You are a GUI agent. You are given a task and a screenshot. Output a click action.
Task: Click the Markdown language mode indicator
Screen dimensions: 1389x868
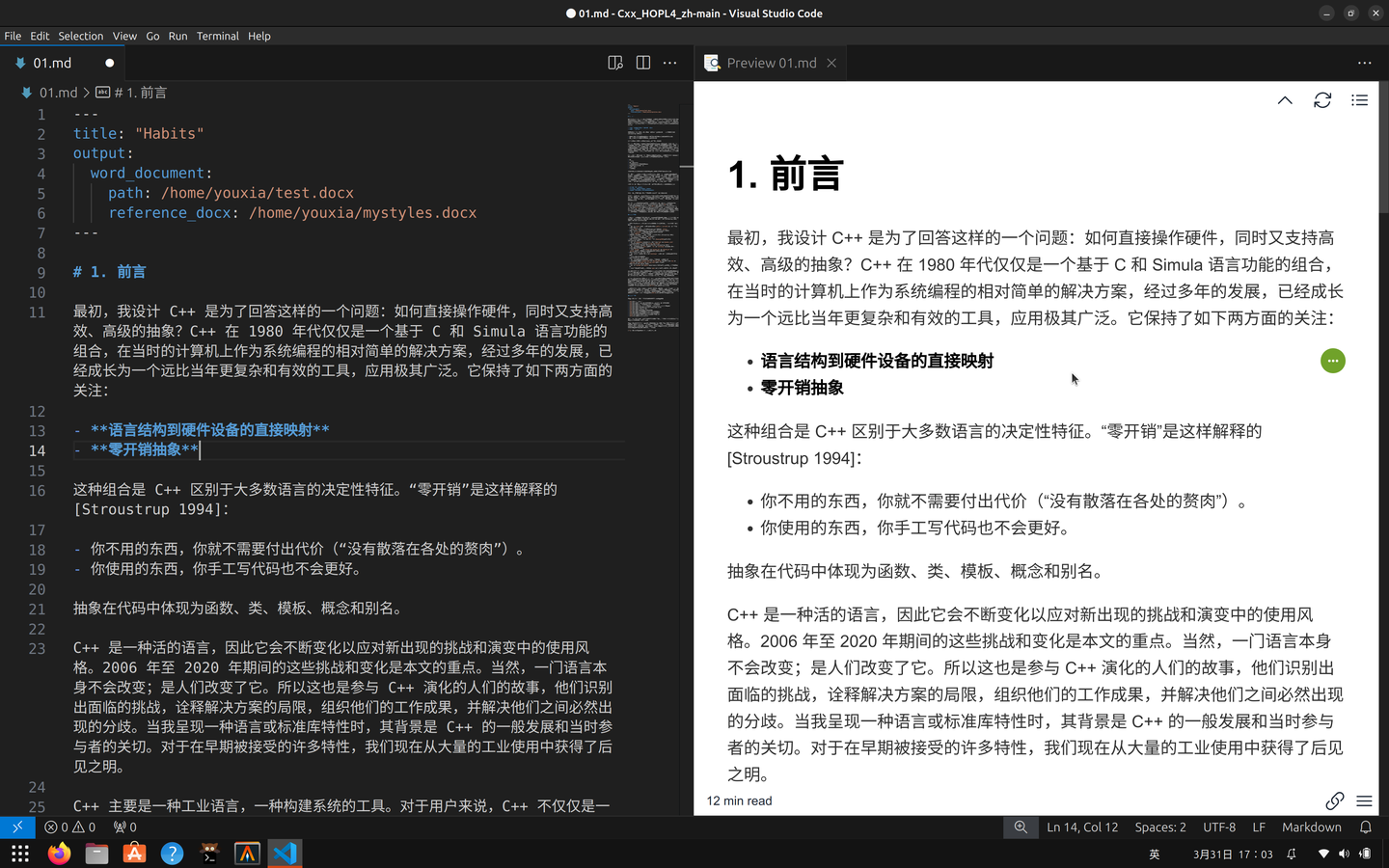pyautogui.click(x=1311, y=827)
